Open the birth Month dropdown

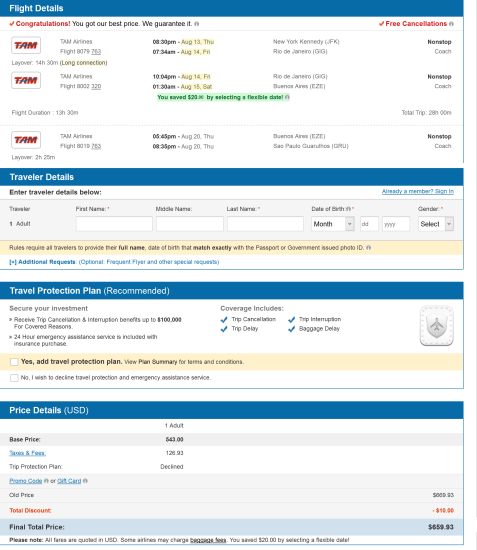(332, 224)
